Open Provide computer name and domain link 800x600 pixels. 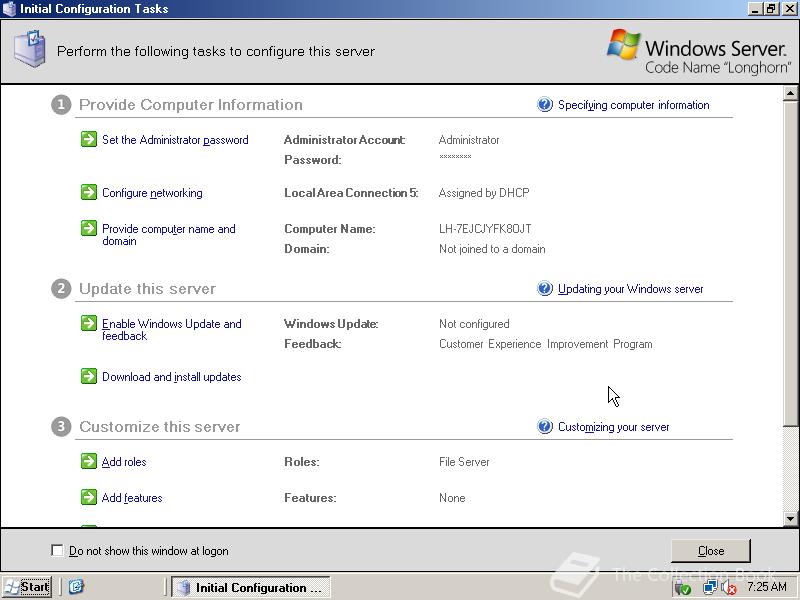pyautogui.click(x=169, y=235)
